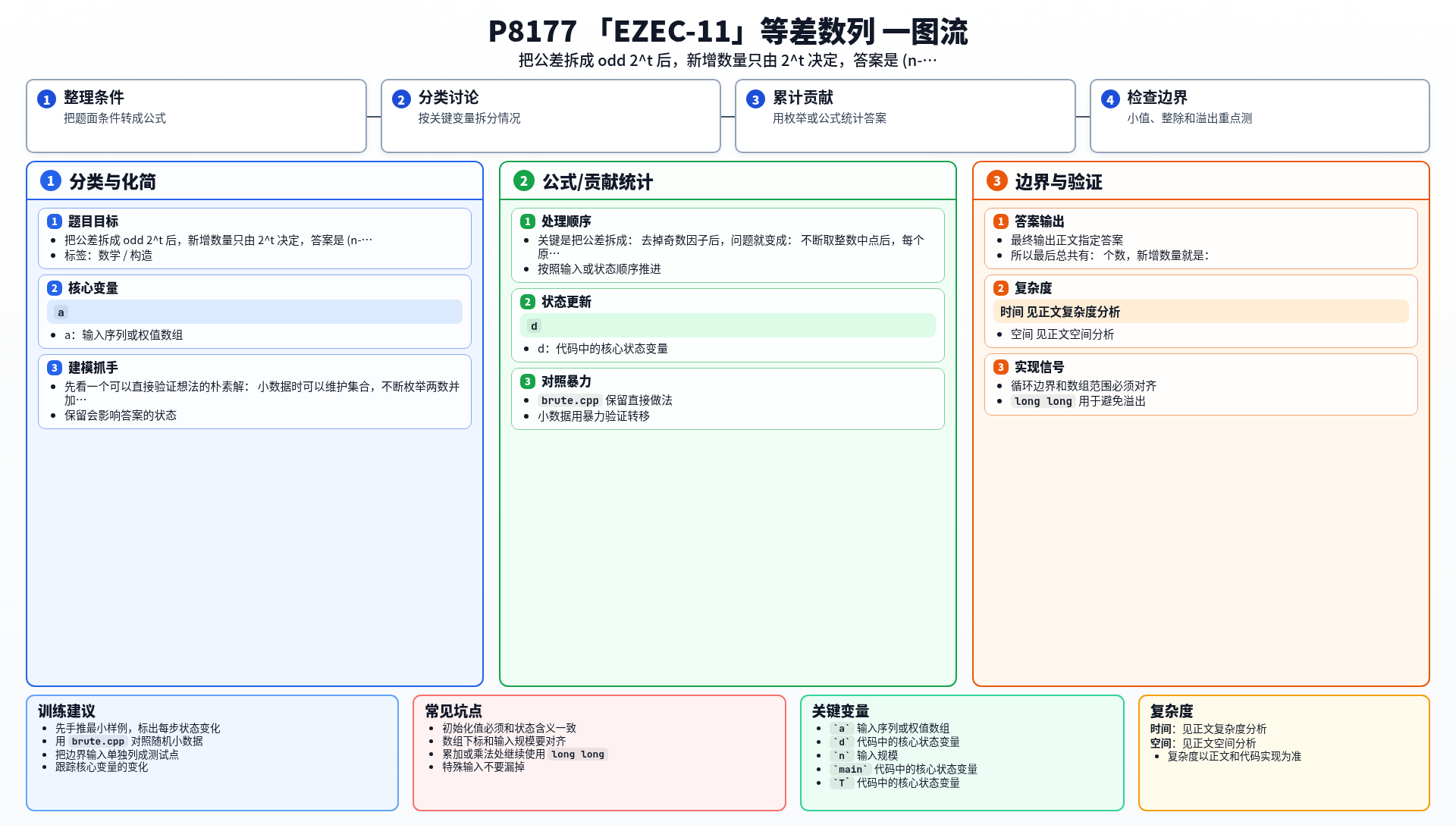Image resolution: width=1456 pixels, height=825 pixels.
Task: Click the text 小值、整除和溢出重点测
Action: [1190, 118]
